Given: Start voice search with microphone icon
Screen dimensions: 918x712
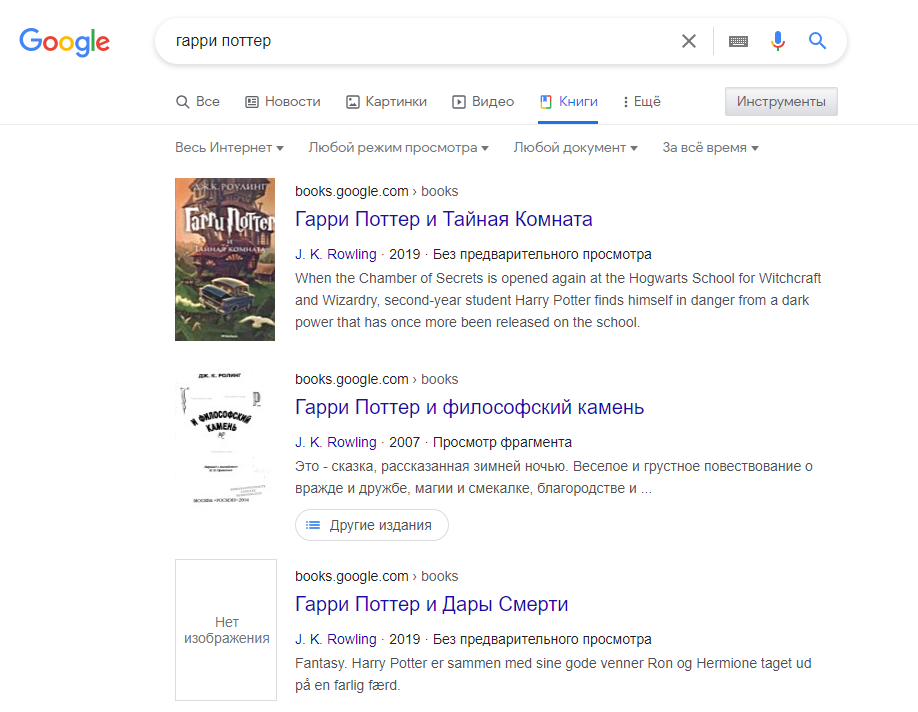Looking at the screenshot, I should click(x=777, y=41).
